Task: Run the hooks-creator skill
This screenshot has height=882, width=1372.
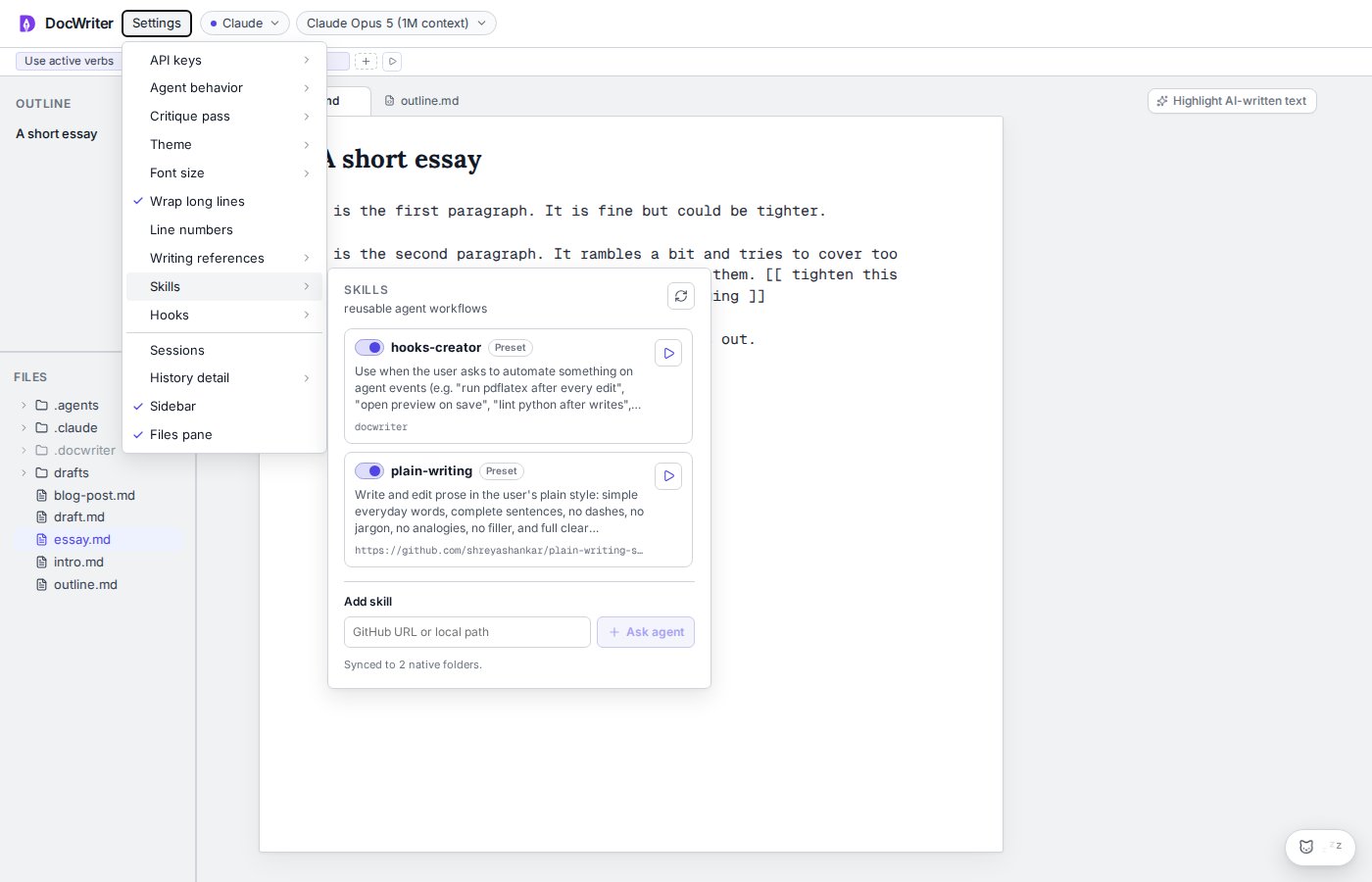Action: coord(668,353)
